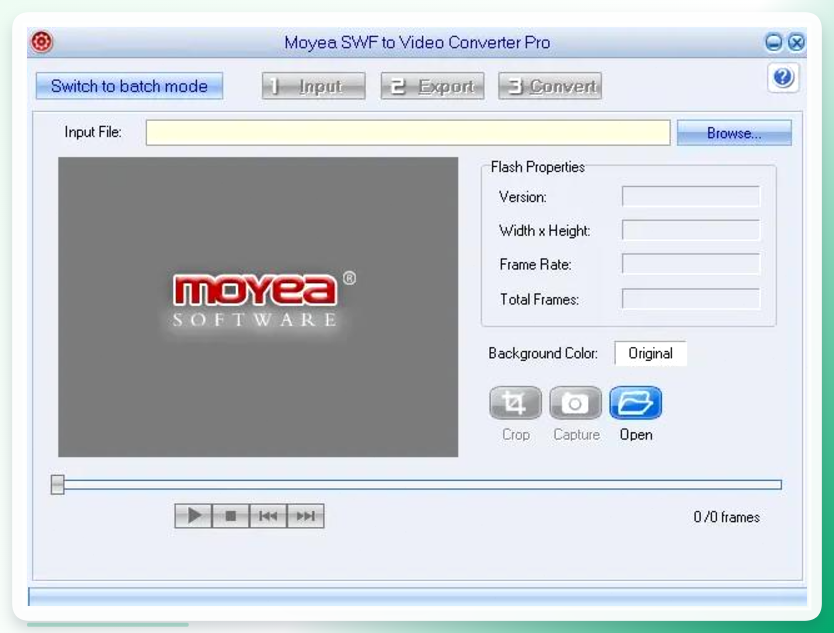Skip to the next frame
Image resolution: width=834 pixels, height=633 pixels.
tap(305, 515)
